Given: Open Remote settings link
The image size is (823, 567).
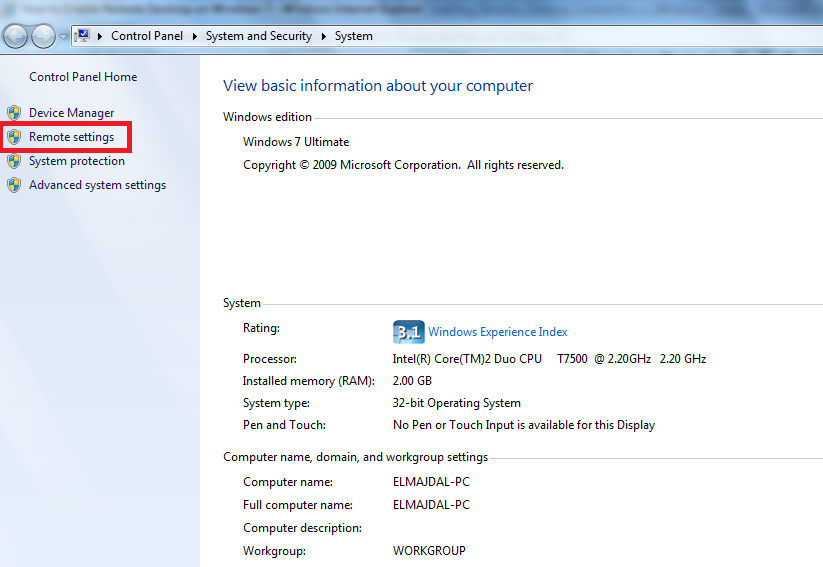Looking at the screenshot, I should 71,137.
